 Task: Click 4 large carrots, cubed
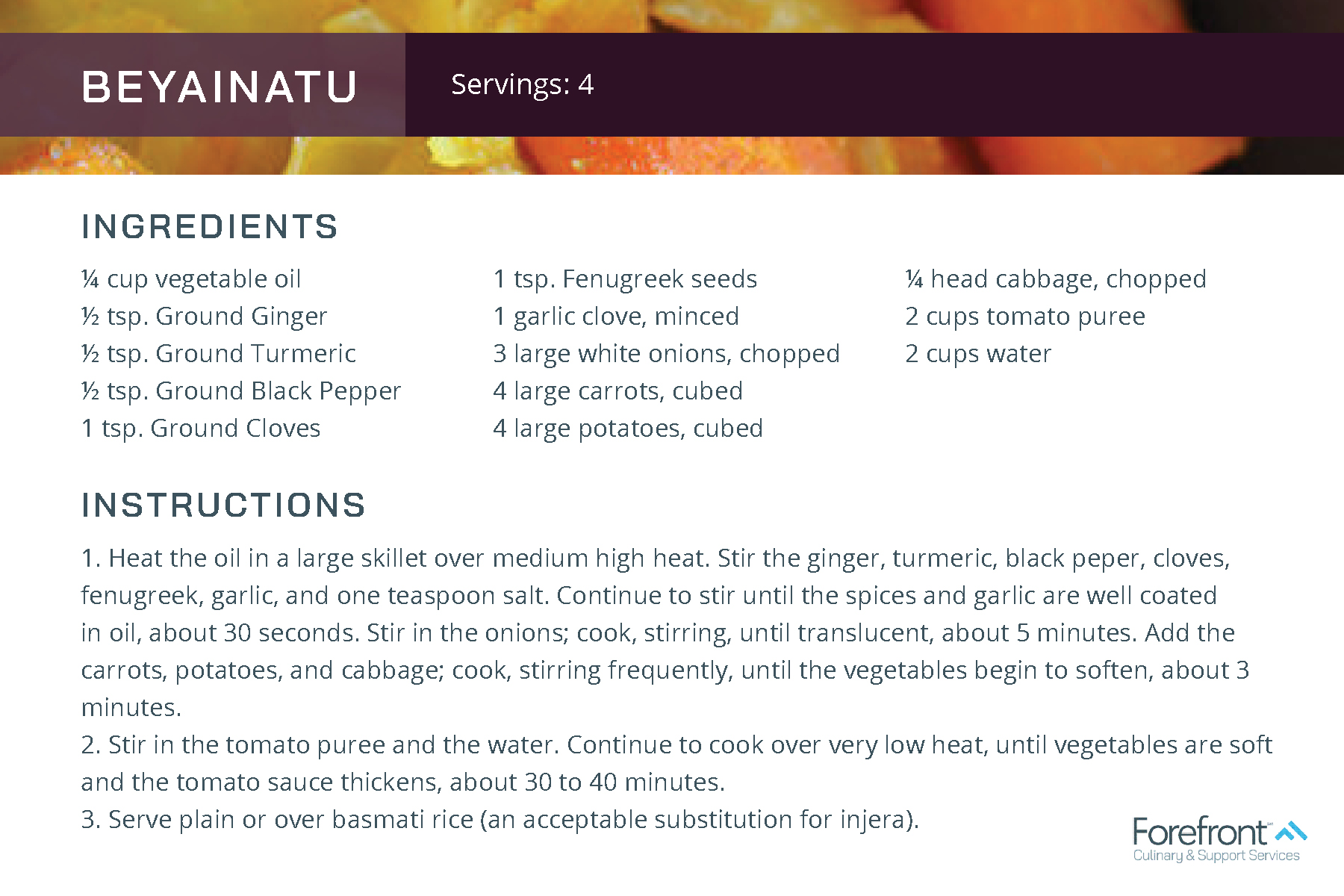click(618, 391)
